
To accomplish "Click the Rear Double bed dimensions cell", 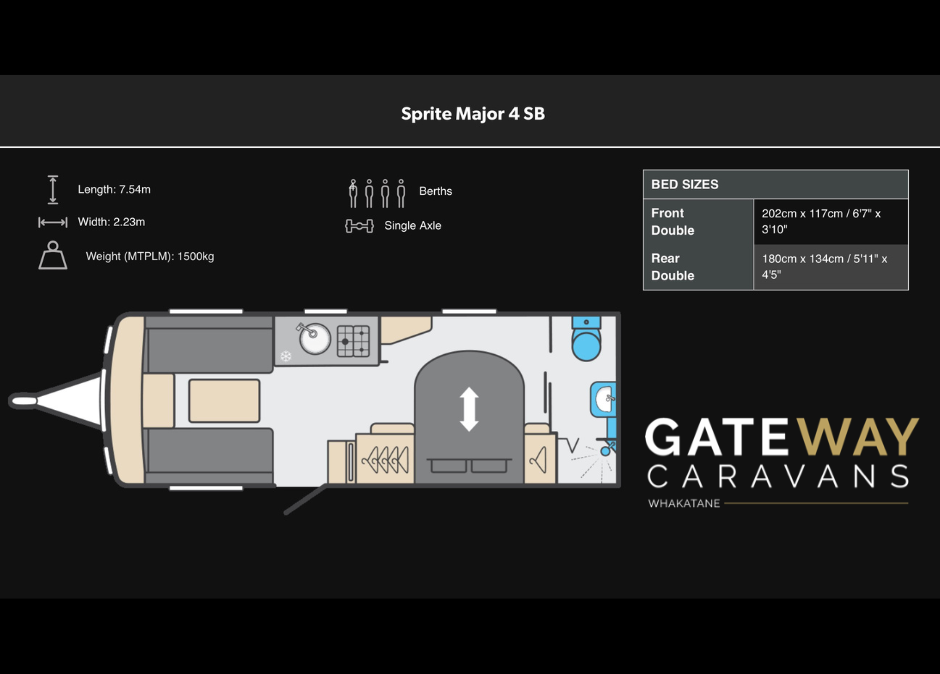I will pyautogui.click(x=830, y=267).
